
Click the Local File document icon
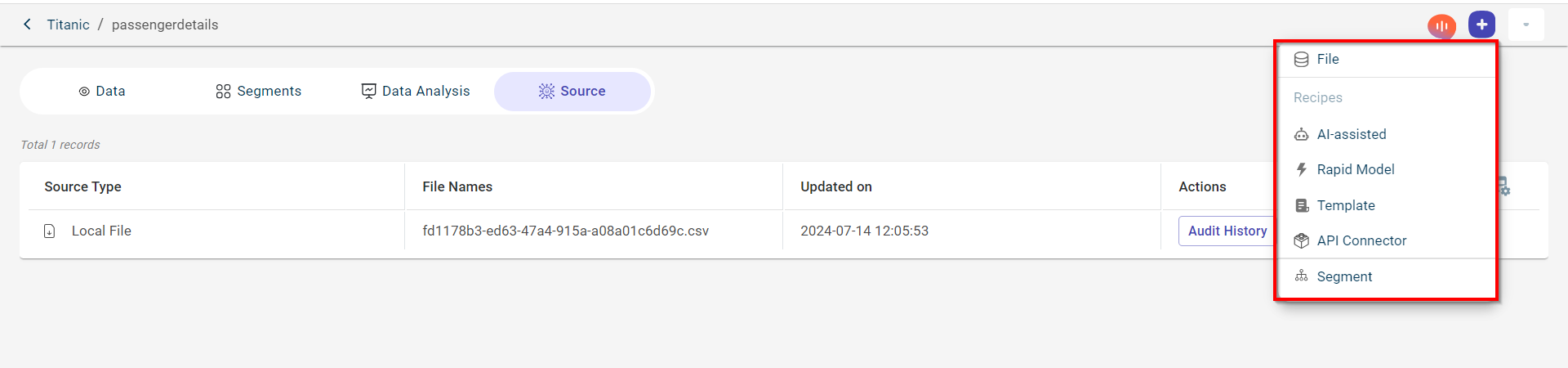click(x=50, y=231)
